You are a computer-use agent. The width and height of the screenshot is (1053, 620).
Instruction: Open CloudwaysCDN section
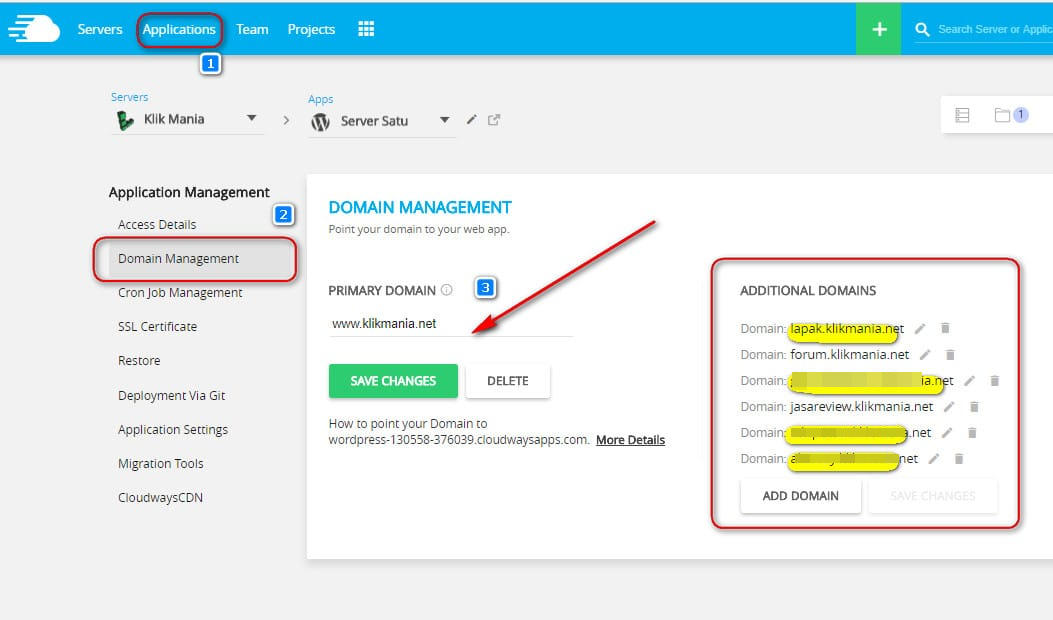[x=160, y=498]
